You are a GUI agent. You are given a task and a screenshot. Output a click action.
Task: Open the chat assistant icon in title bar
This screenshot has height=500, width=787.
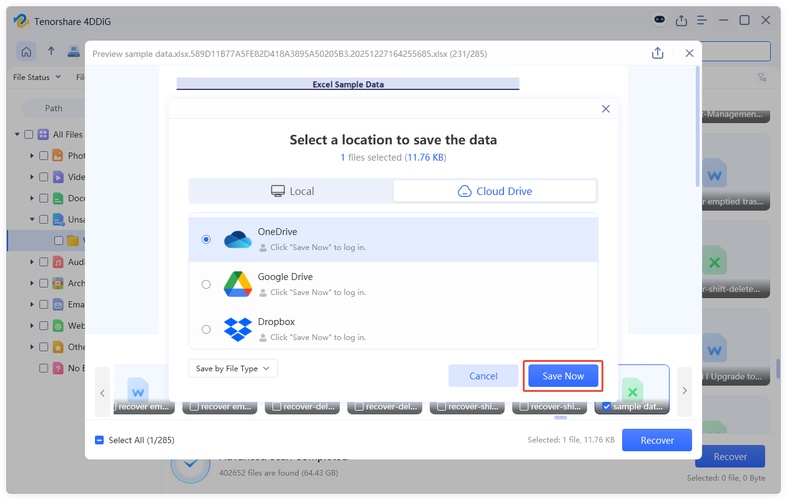pos(660,20)
